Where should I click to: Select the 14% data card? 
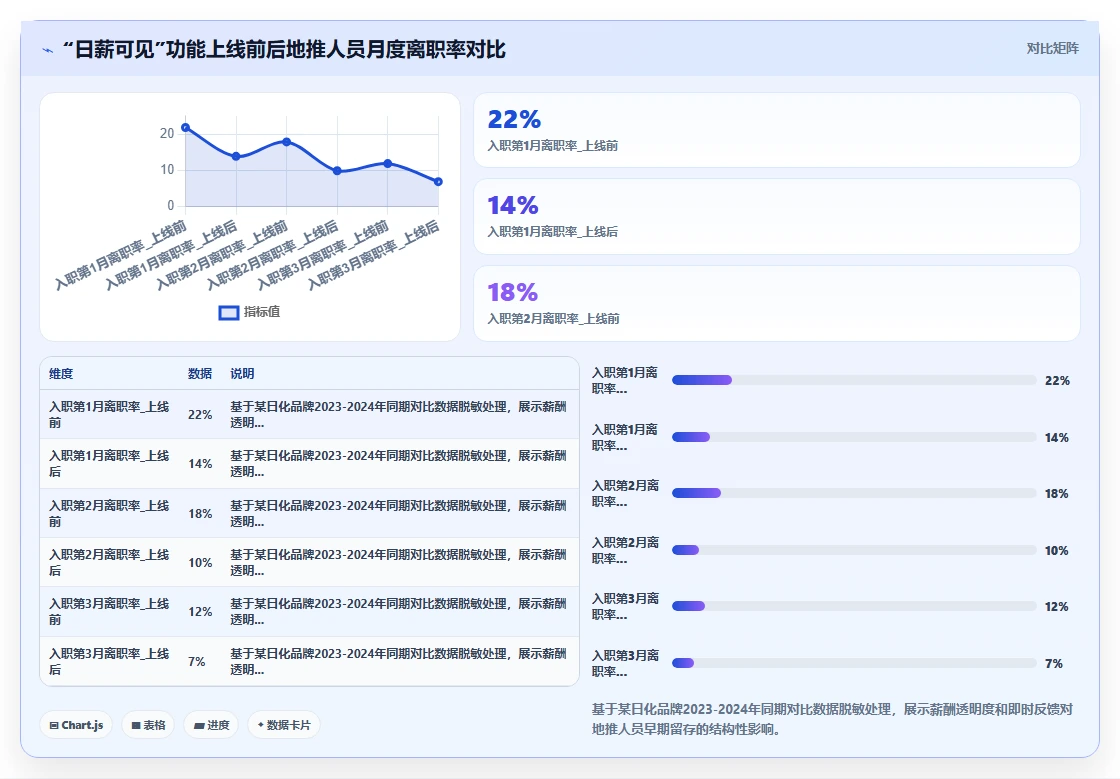coord(776,216)
